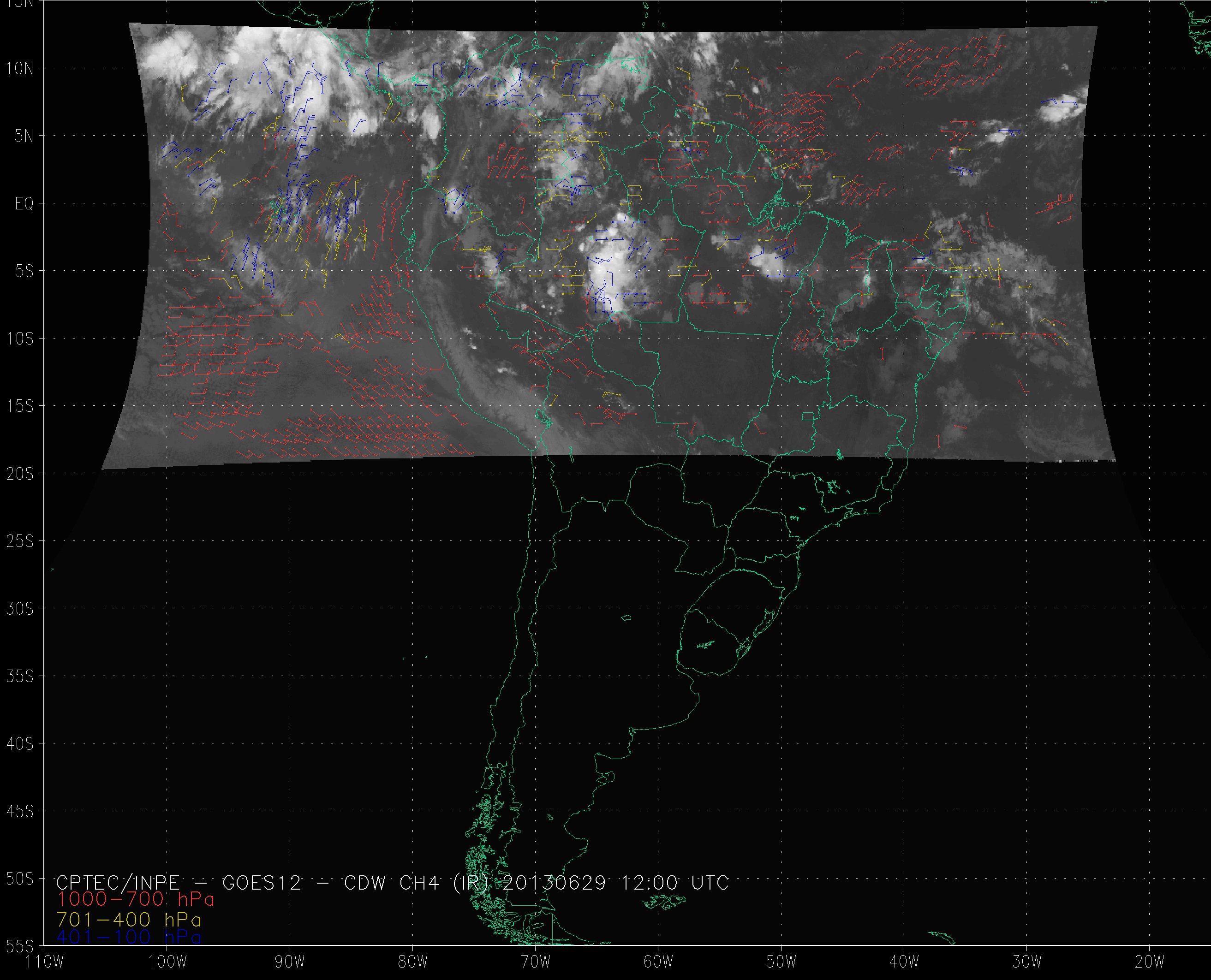Click the 100W longitude label
Image resolution: width=1211 pixels, height=980 pixels.
click(x=167, y=962)
